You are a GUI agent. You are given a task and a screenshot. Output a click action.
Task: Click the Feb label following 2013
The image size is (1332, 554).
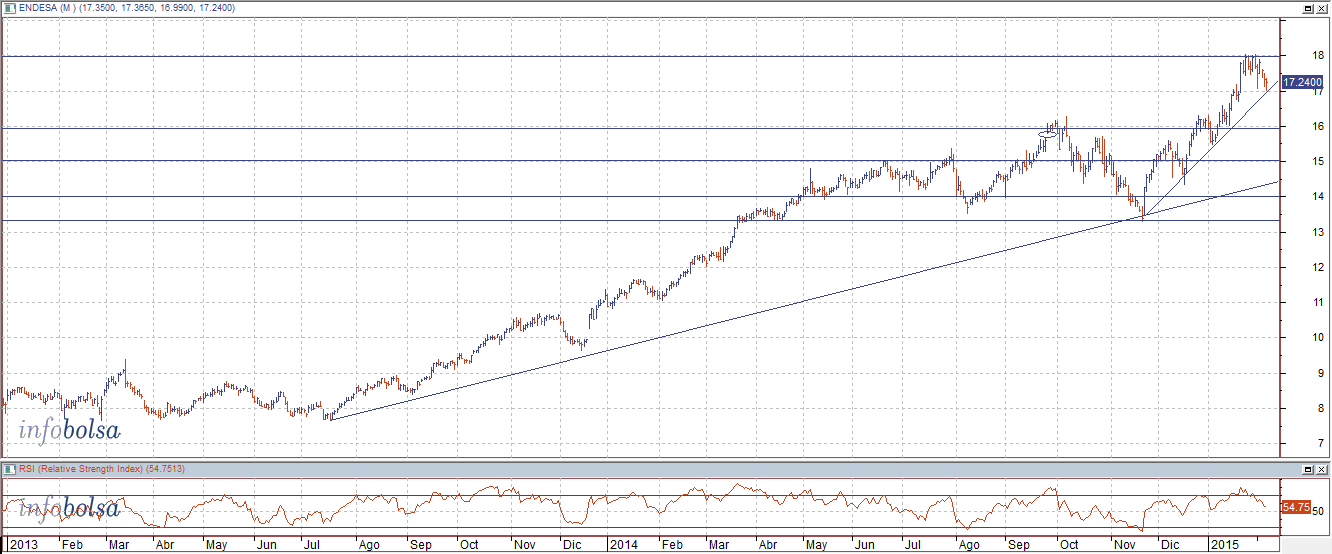(71, 545)
